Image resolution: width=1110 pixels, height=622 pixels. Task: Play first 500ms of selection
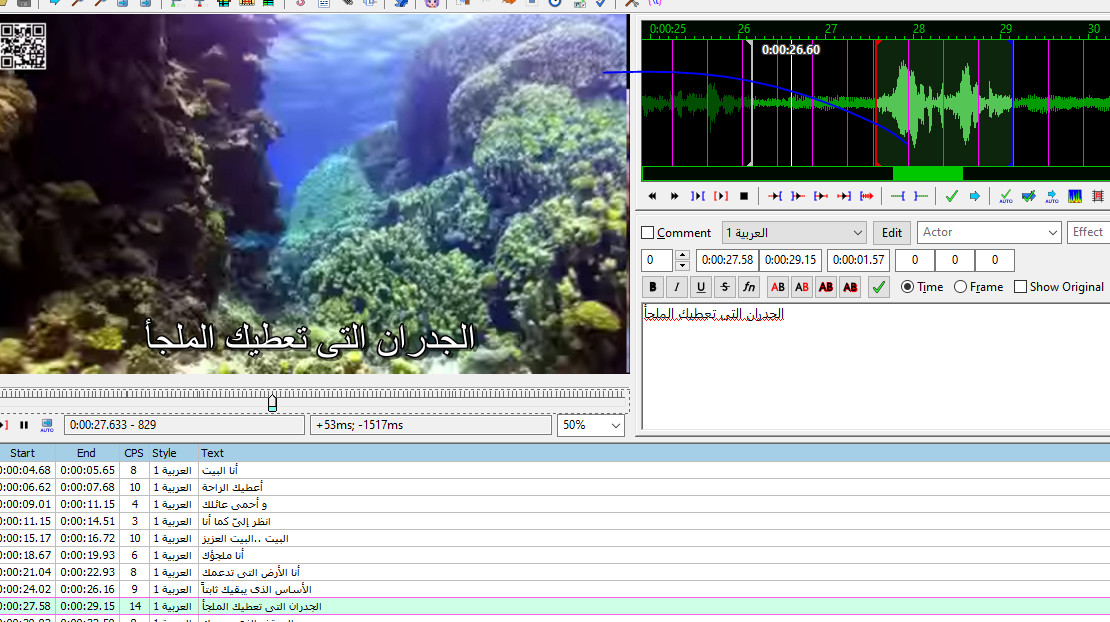[x=820, y=196]
